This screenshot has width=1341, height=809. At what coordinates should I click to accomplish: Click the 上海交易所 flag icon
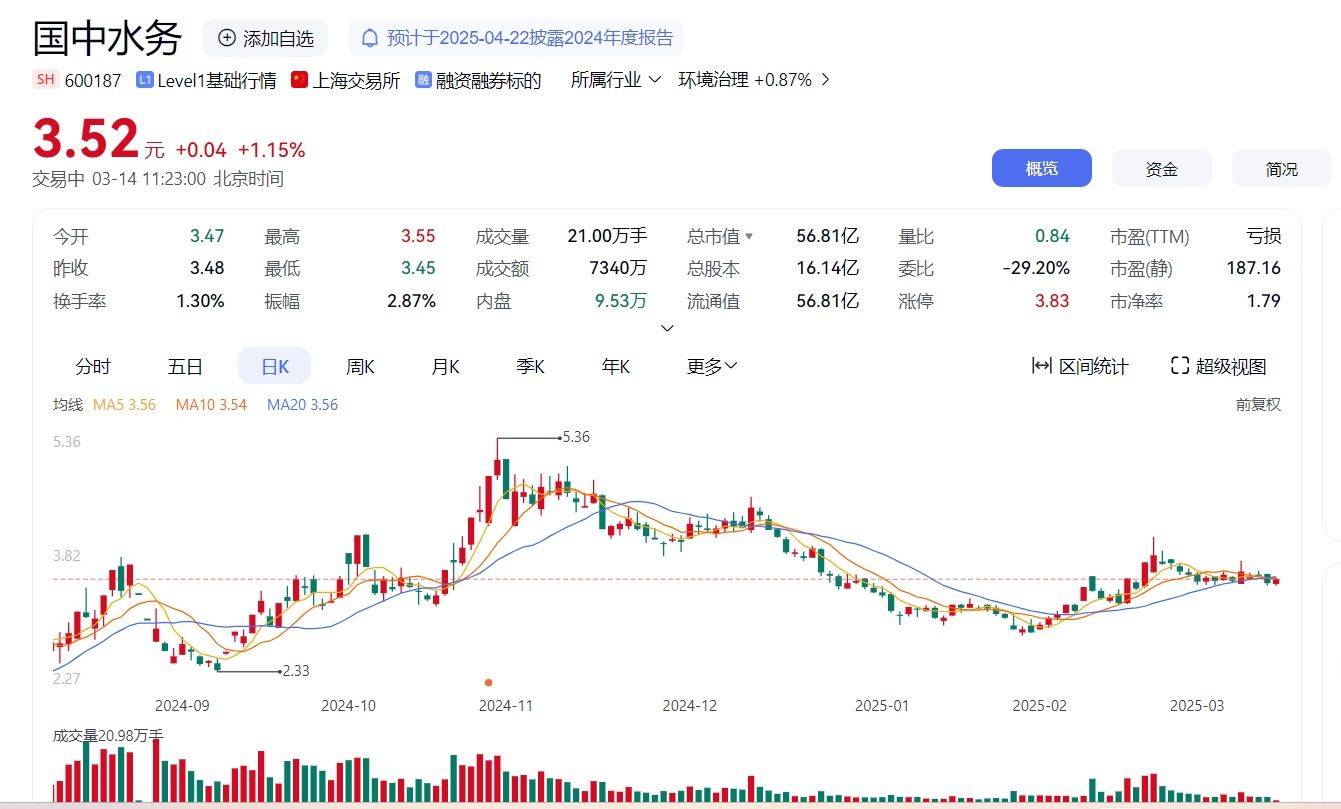[x=299, y=80]
